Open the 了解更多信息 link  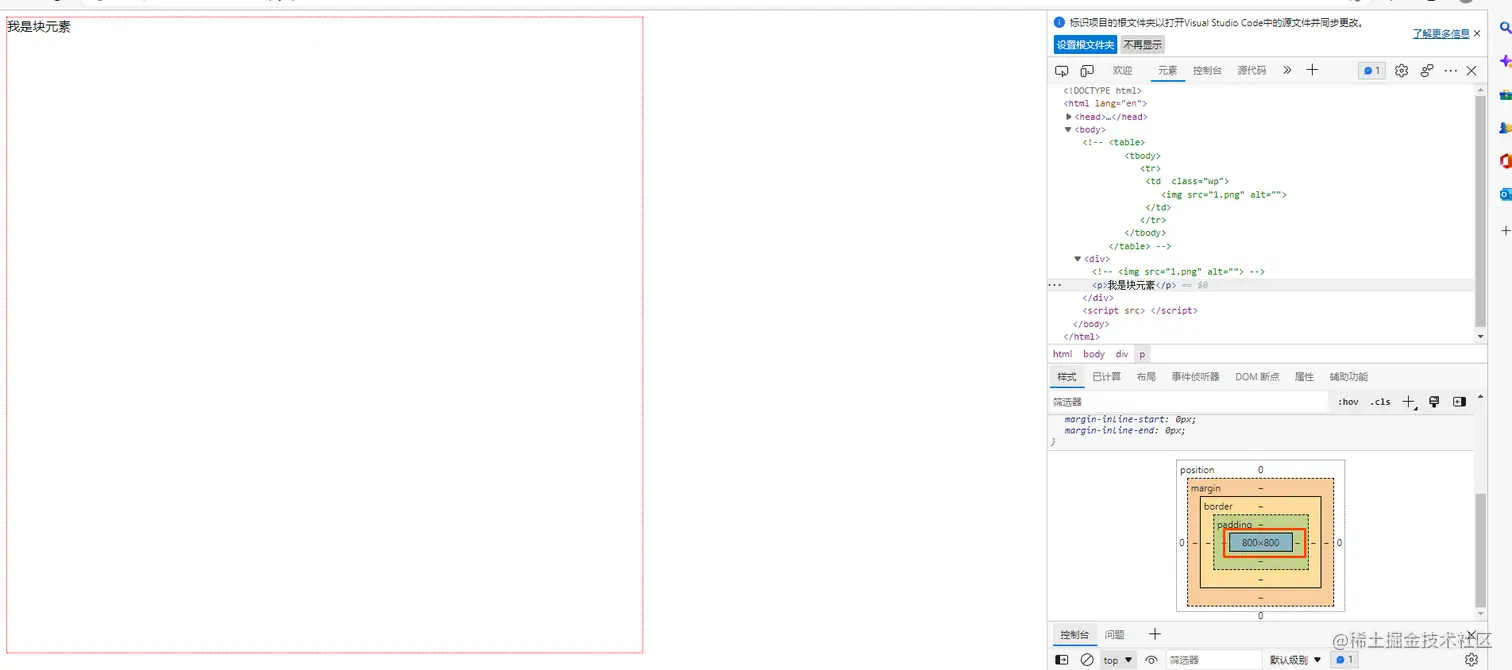click(1441, 34)
